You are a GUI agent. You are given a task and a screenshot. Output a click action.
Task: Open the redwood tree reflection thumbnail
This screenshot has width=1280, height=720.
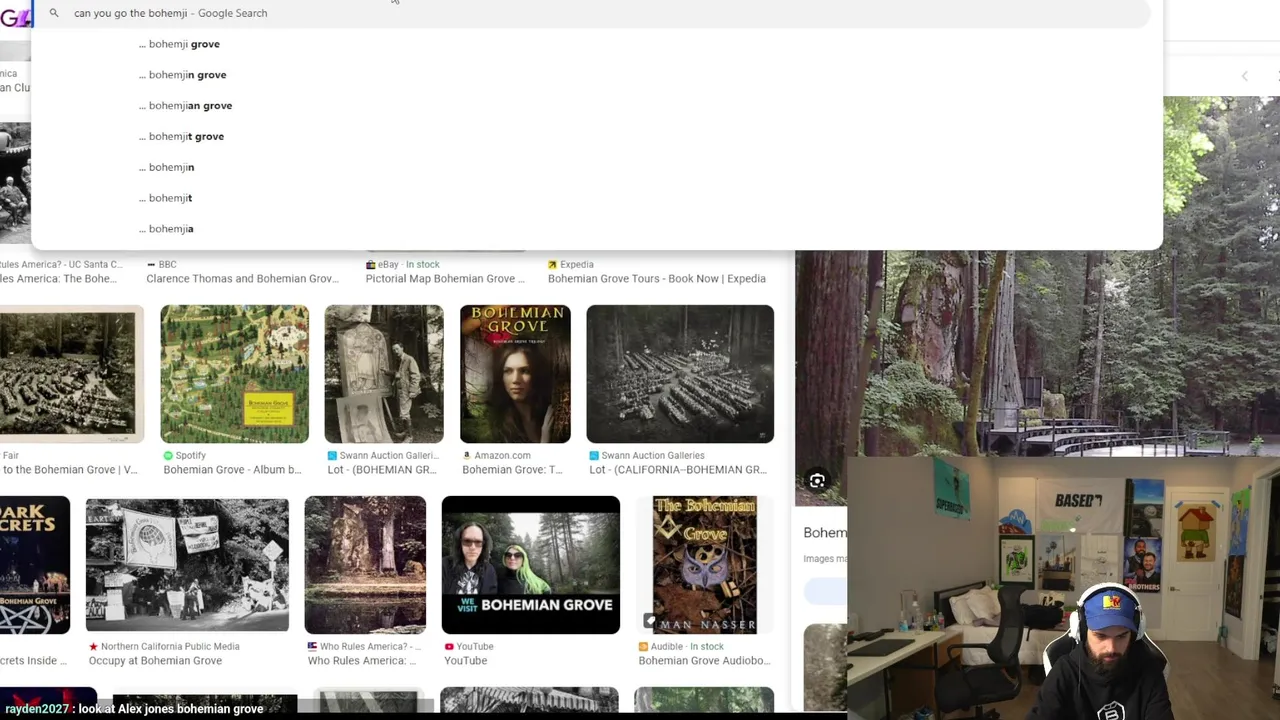coord(365,565)
